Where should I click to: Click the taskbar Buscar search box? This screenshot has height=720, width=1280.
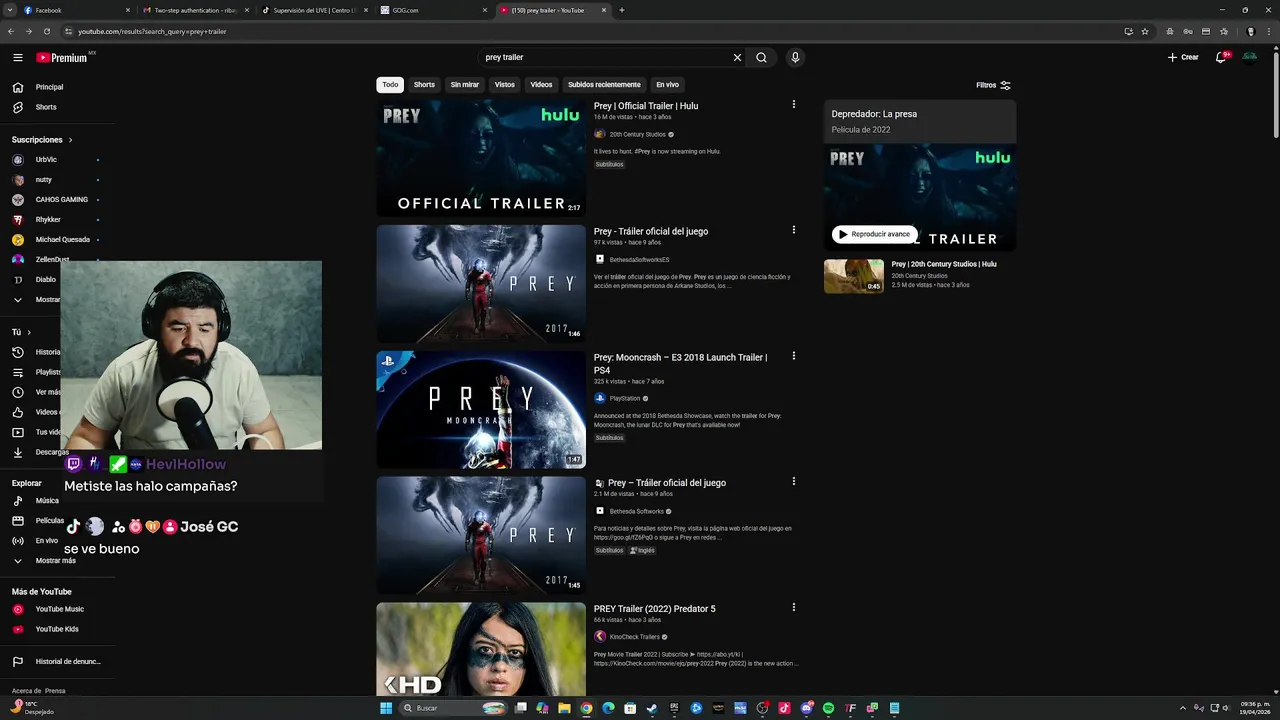pos(453,708)
